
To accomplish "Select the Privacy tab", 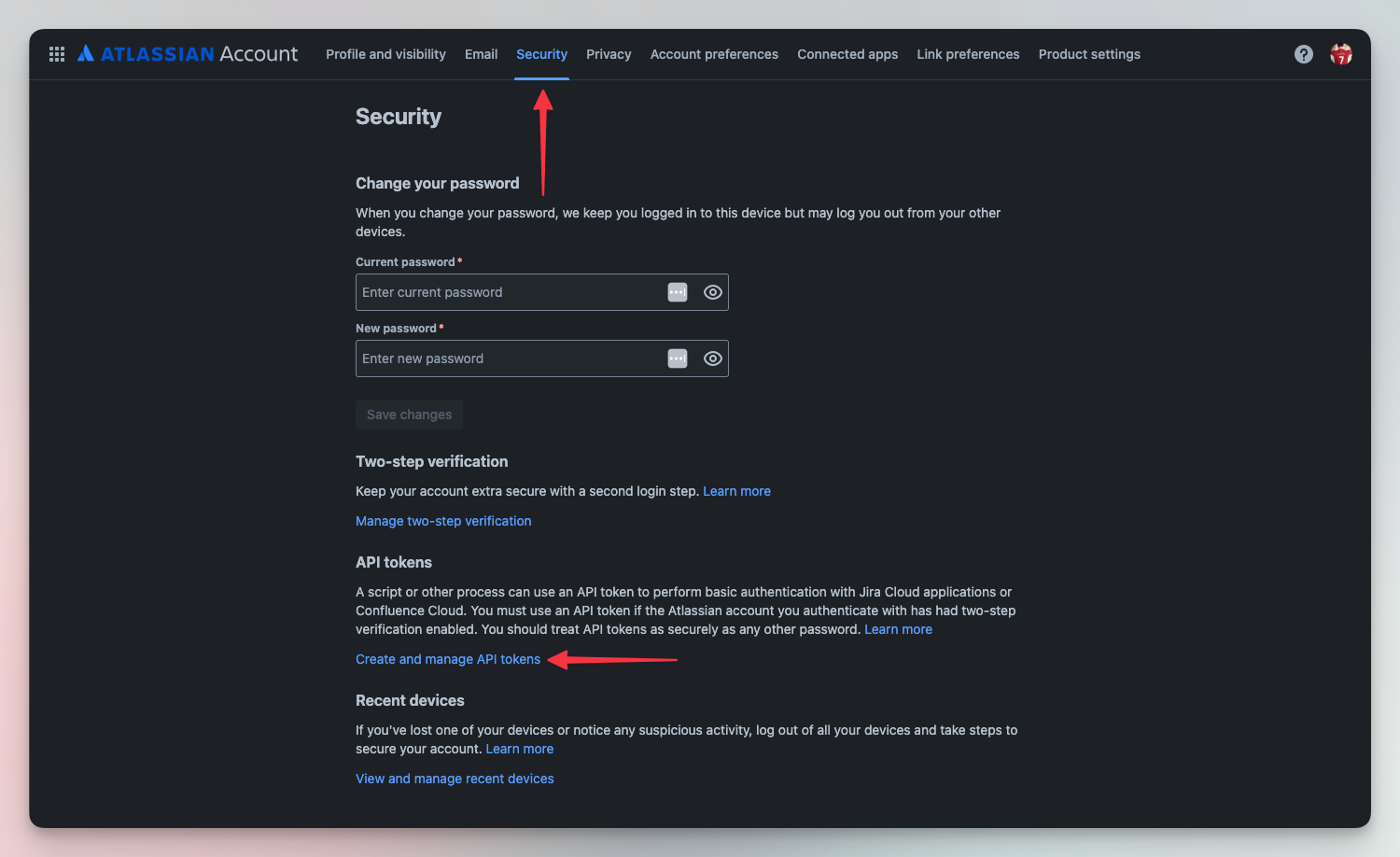I will pos(609,54).
